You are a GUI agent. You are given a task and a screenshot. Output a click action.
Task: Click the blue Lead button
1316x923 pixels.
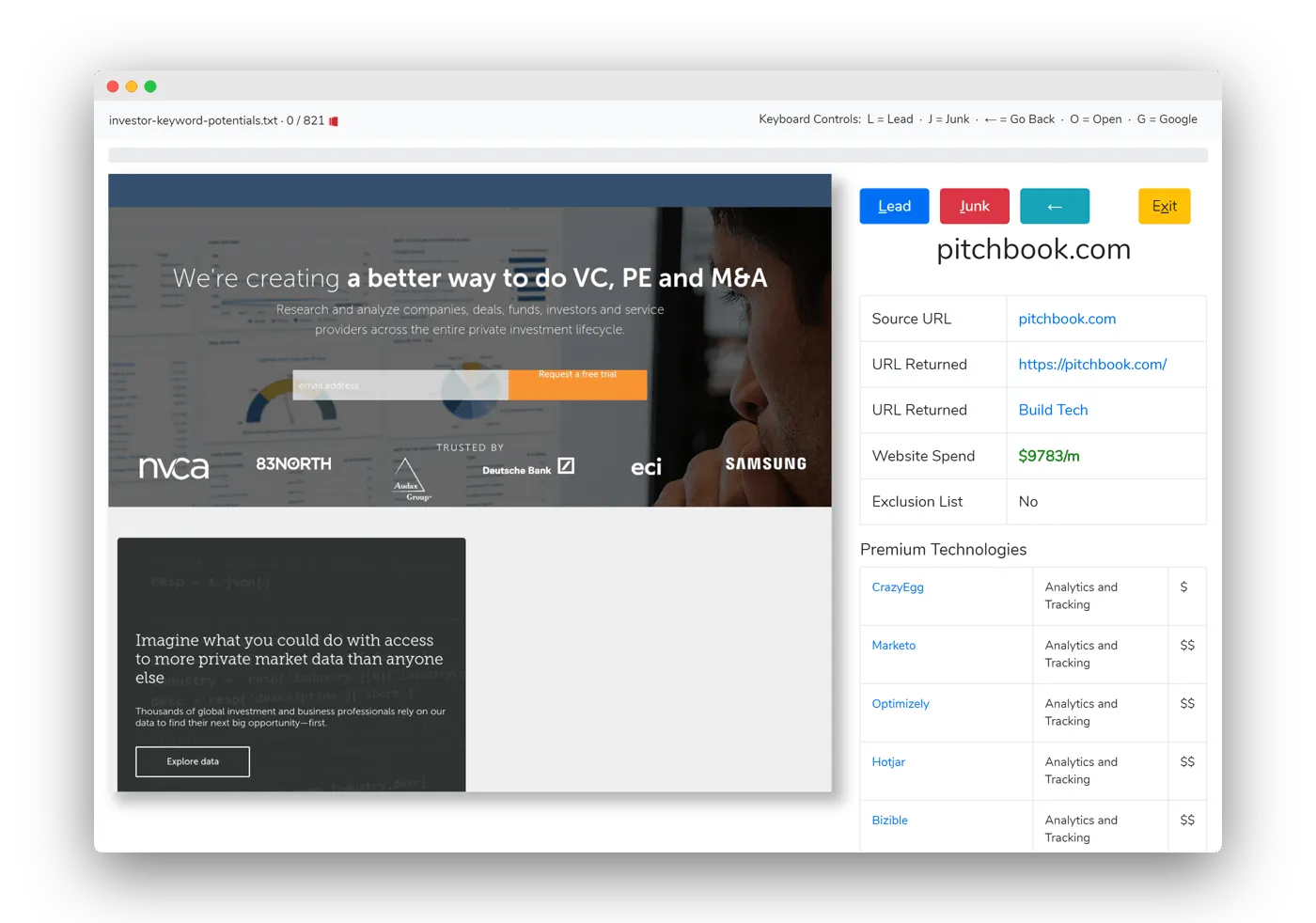894,206
